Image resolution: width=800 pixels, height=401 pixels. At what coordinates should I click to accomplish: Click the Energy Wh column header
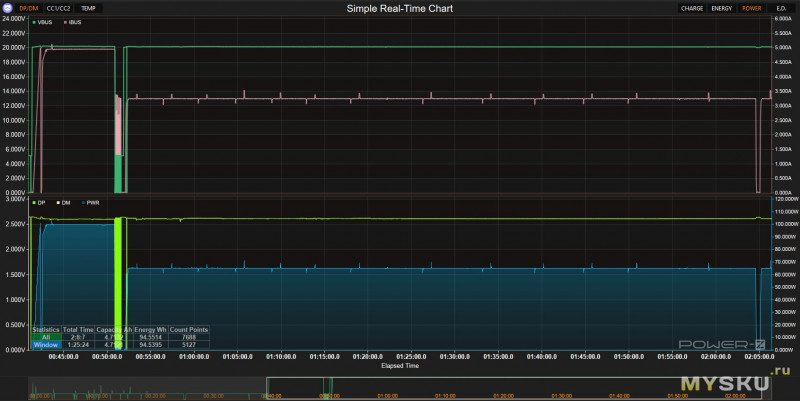[150, 328]
